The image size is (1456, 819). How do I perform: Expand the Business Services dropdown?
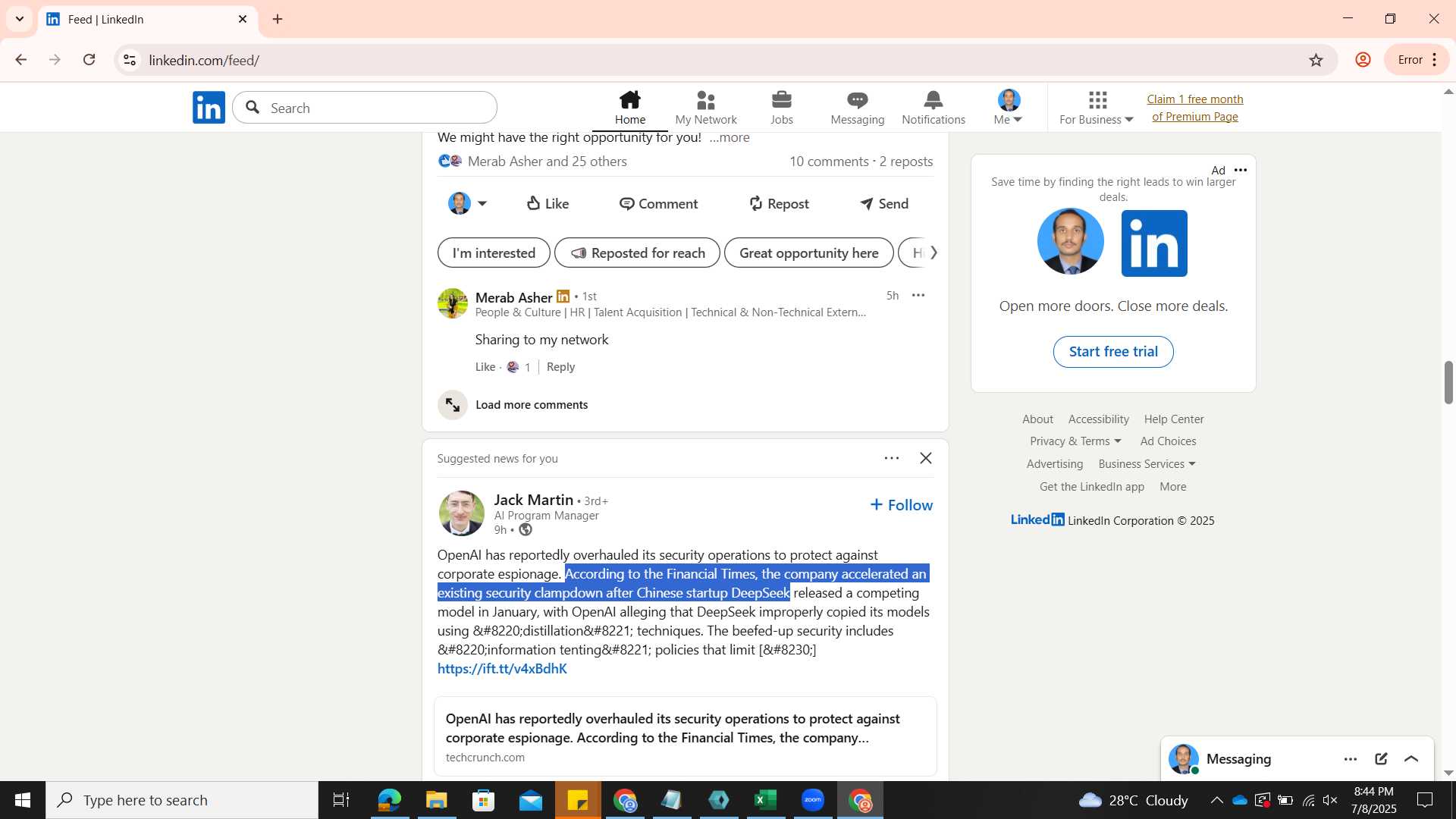pyautogui.click(x=1147, y=464)
